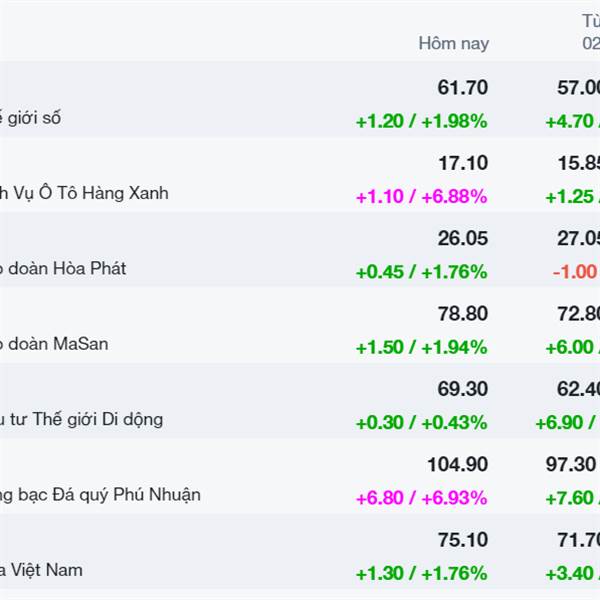Click the today price 78.80
600x600 pixels.
click(462, 313)
